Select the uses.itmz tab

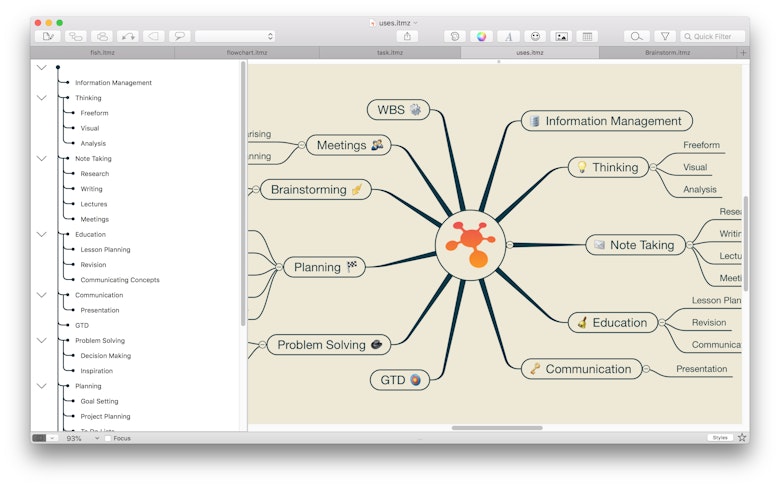coord(530,52)
